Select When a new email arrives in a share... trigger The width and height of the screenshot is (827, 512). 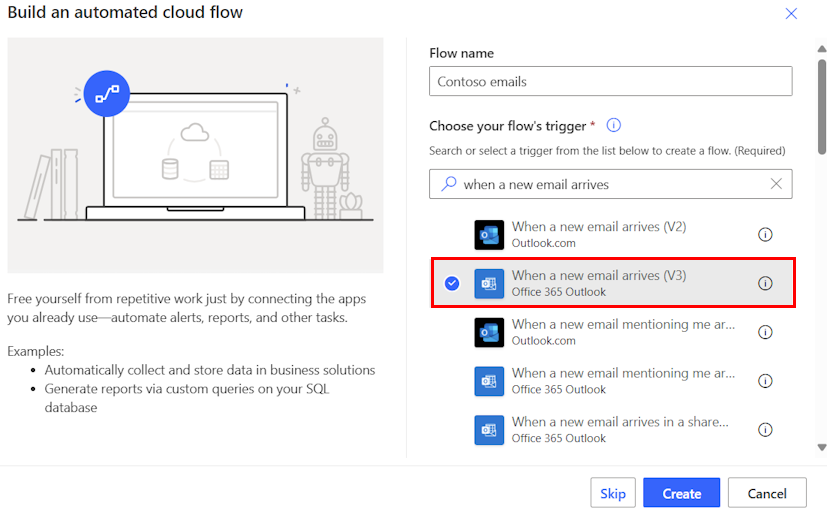(612, 430)
